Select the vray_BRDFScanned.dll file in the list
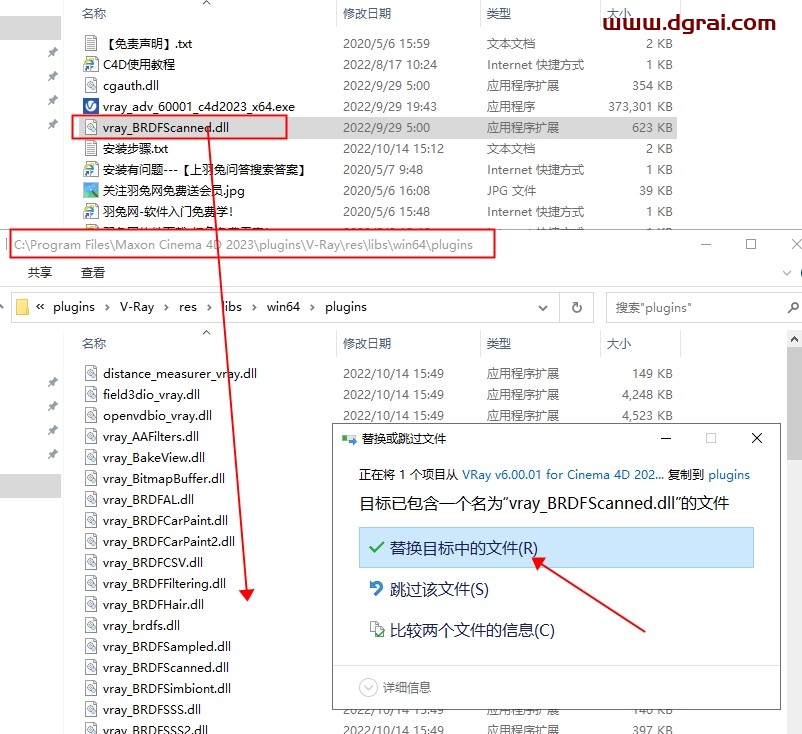The image size is (802, 734). [x=165, y=127]
